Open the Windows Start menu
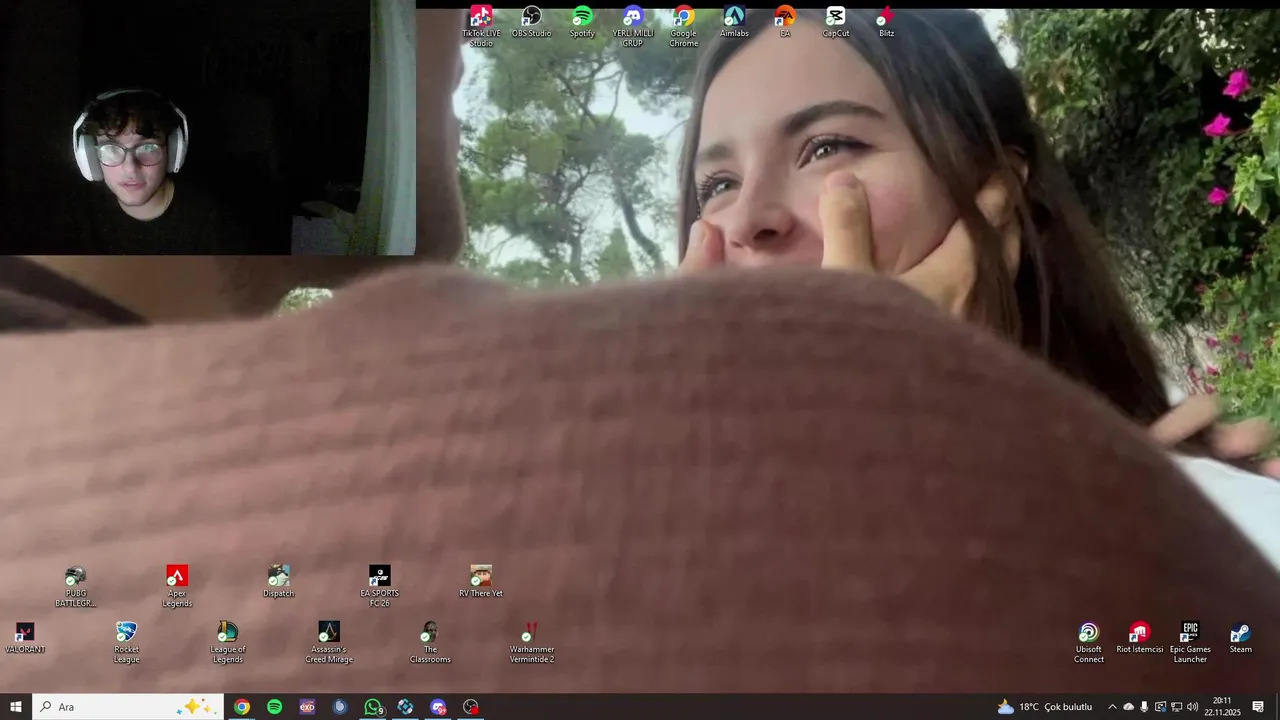This screenshot has height=720, width=1280. tap(16, 707)
